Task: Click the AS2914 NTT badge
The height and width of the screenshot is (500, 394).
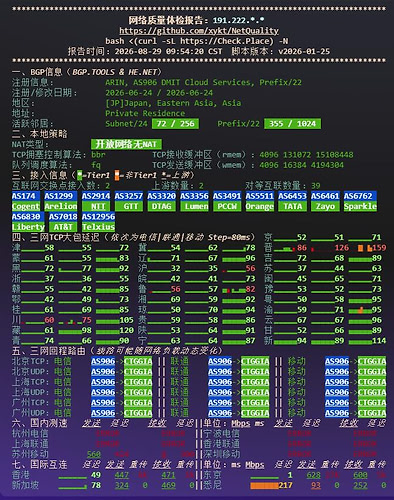Action: click(x=96, y=201)
